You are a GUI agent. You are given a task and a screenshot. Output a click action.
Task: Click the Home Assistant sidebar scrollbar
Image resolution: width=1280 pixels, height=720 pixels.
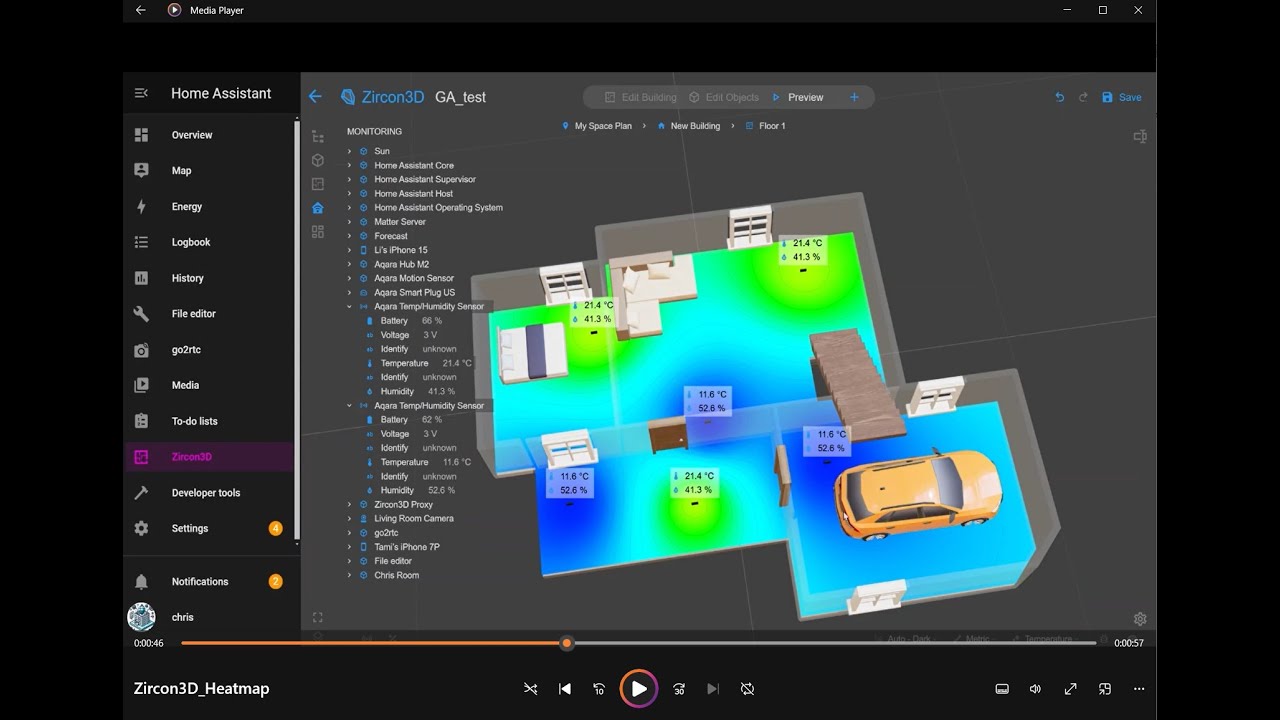tap(297, 330)
